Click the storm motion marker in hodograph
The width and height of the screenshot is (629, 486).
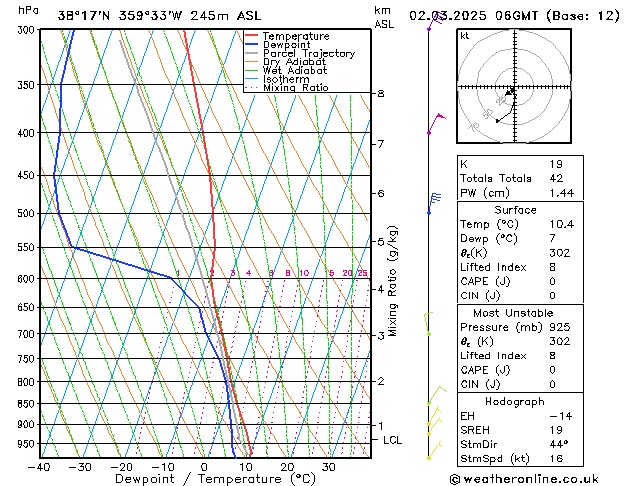click(x=510, y=93)
